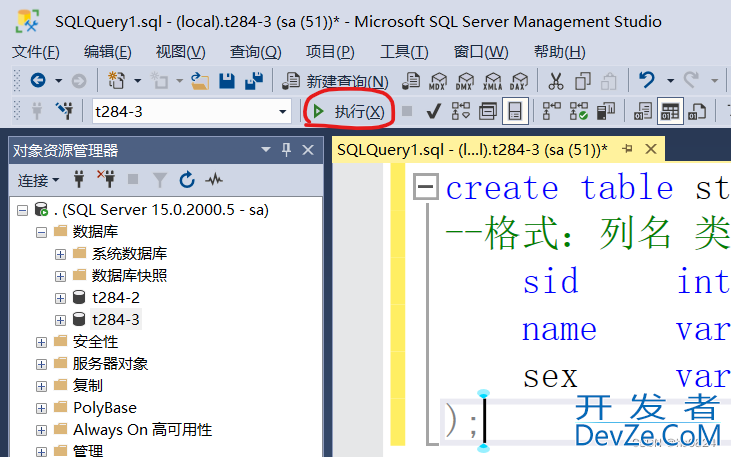Expand the 系统数据库 folder
731x457 pixels.
pyautogui.click(x=60, y=255)
